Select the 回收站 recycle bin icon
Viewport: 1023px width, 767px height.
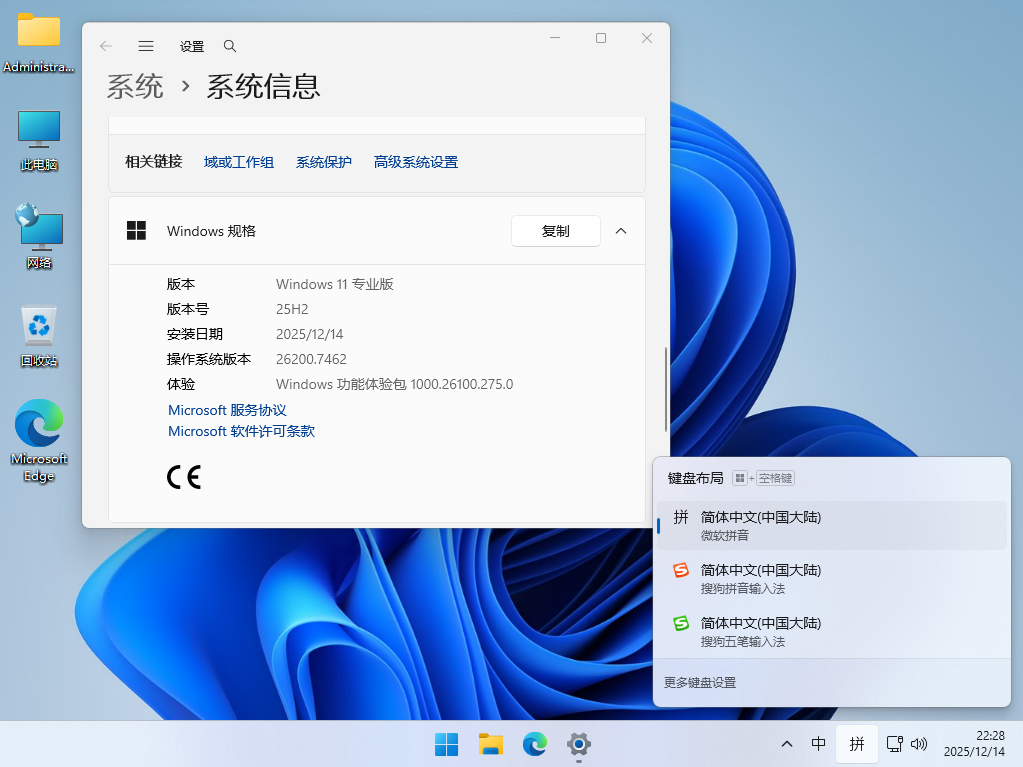[38, 336]
